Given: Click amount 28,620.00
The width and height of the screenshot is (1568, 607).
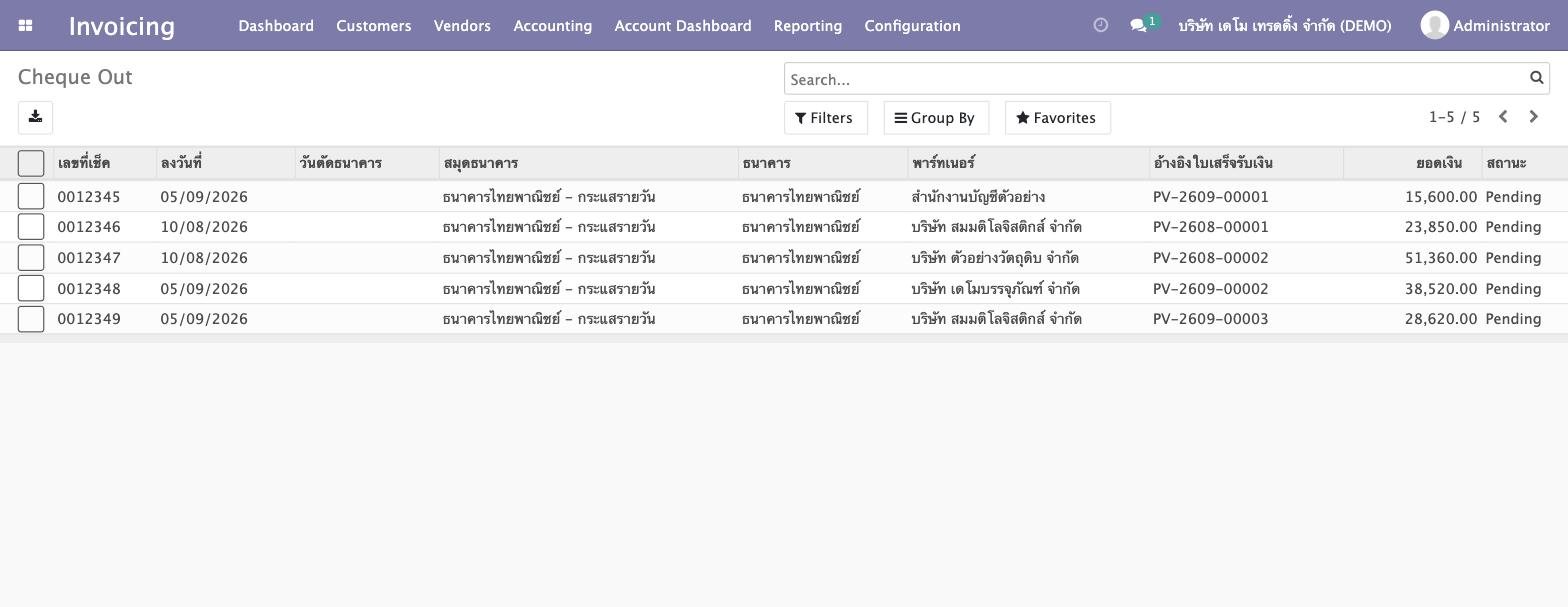Looking at the screenshot, I should pos(1441,319).
